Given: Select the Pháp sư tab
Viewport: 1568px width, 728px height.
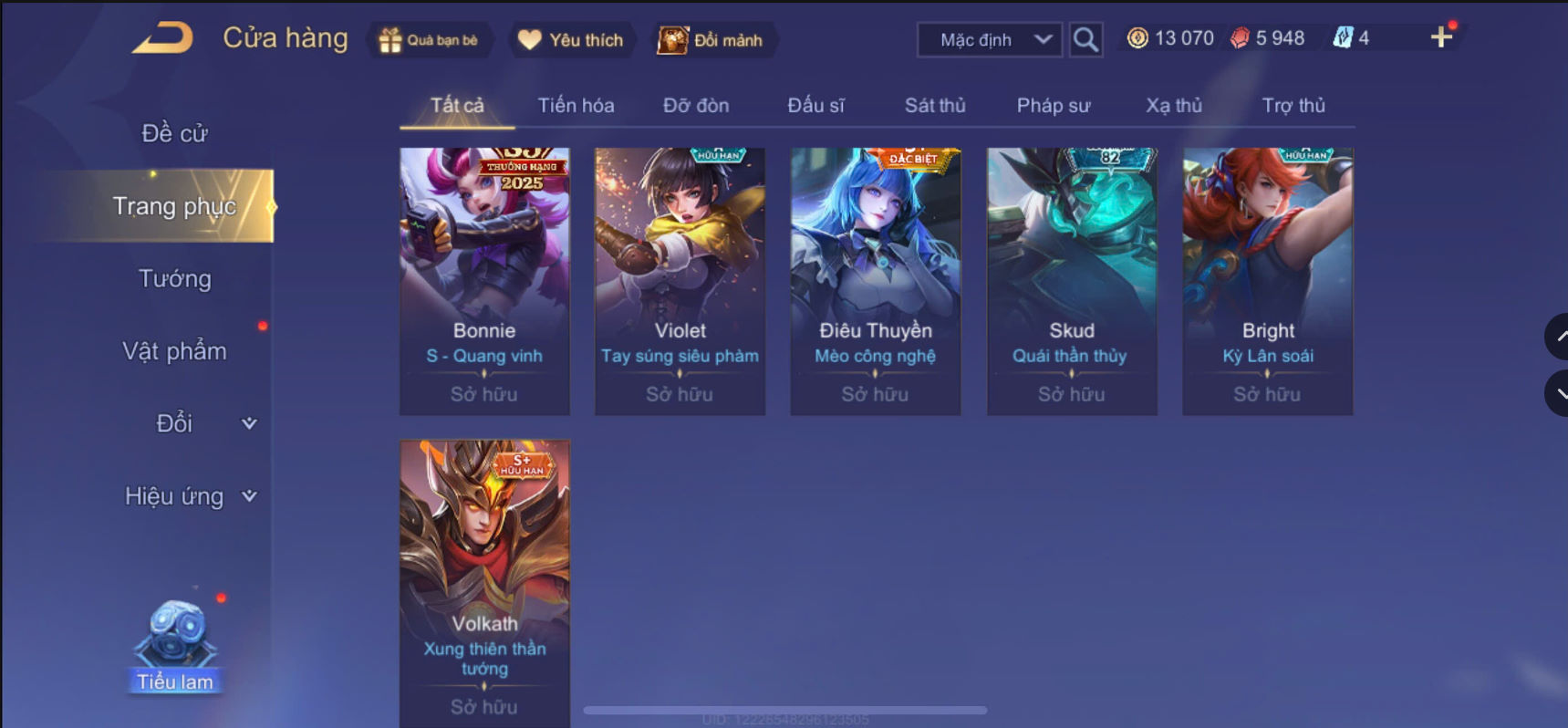Looking at the screenshot, I should pyautogui.click(x=1054, y=106).
